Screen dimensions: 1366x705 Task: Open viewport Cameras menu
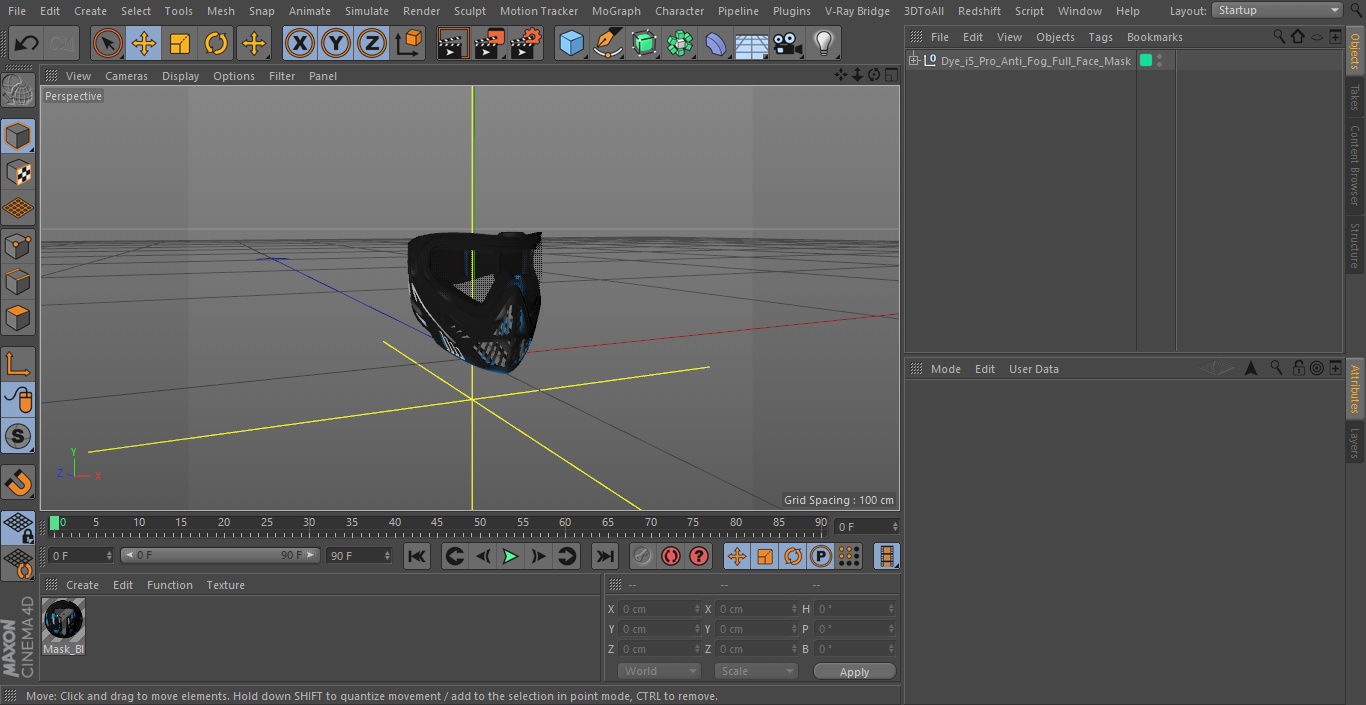(126, 76)
